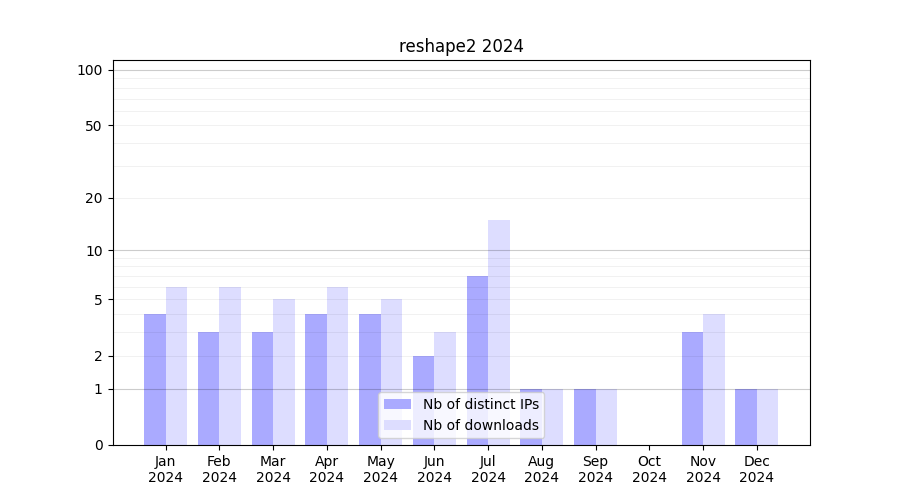Viewport: 900px width, 500px height.
Task: Click the Oct 2024 x-axis label
Action: [649, 469]
